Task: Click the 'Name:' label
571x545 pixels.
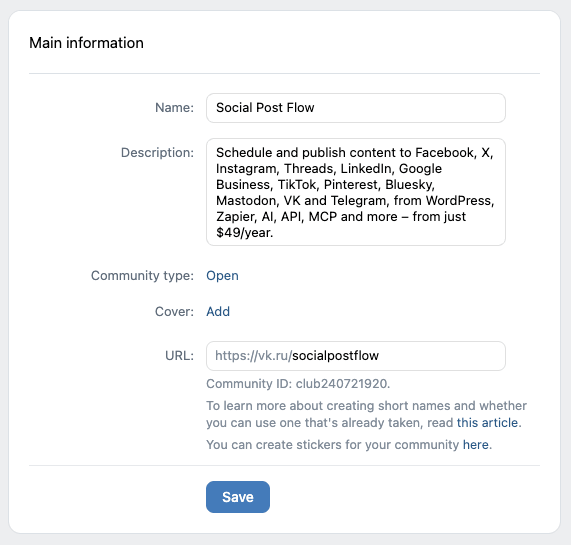Action: pyautogui.click(x=174, y=108)
